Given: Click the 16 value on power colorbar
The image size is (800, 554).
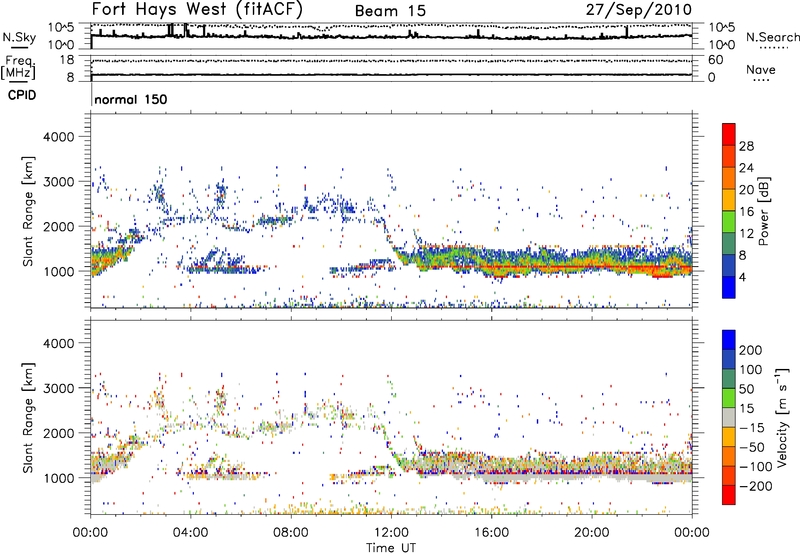Looking at the screenshot, I should (746, 212).
